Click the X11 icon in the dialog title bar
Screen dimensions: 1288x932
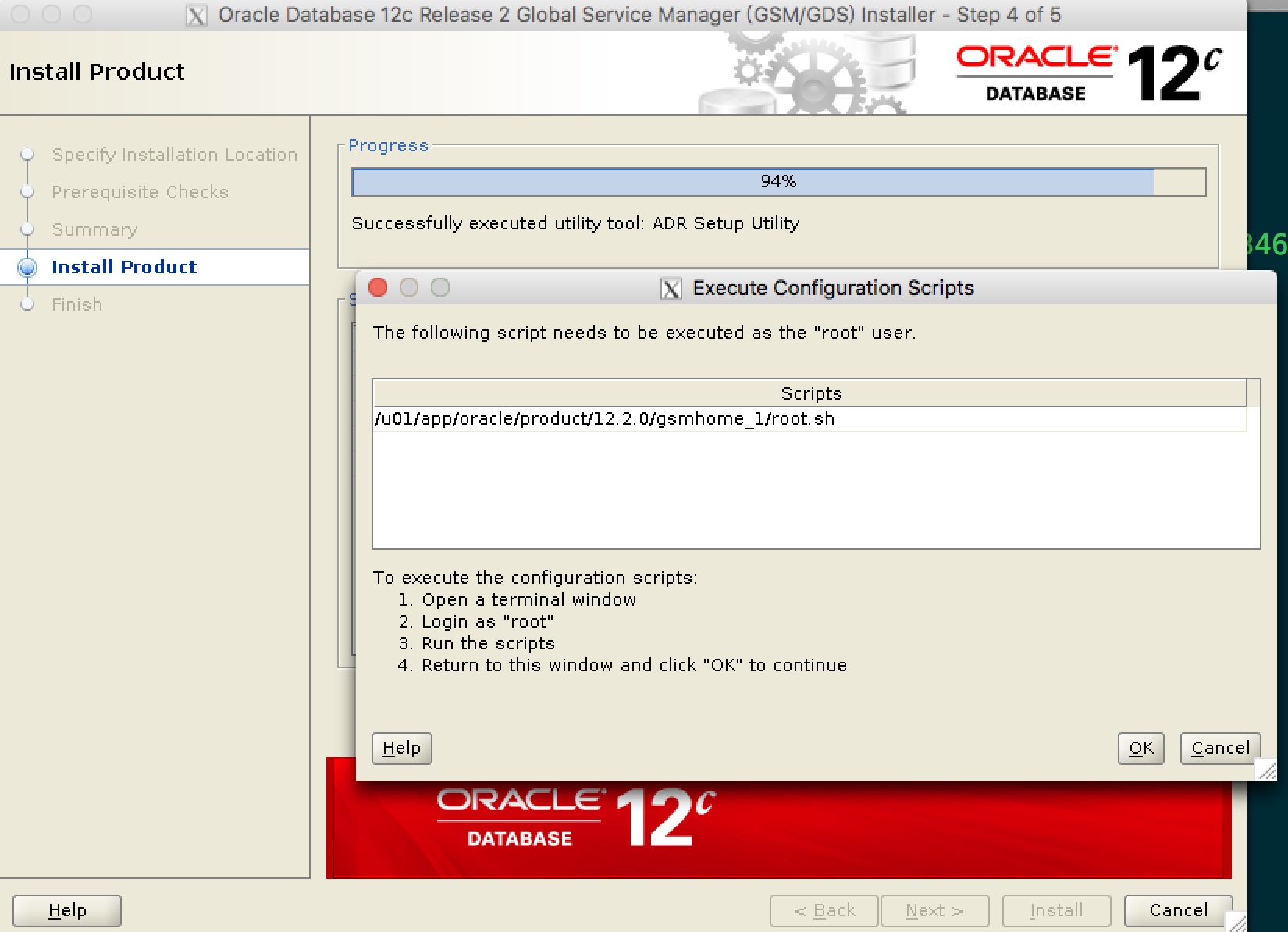coord(671,289)
